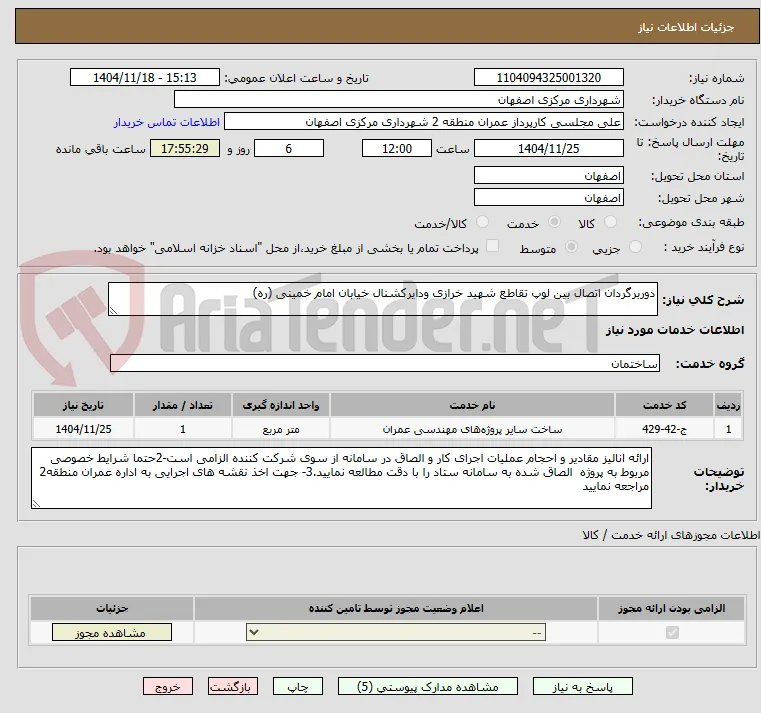Click the response deadline date field
This screenshot has width=761, height=713.
tap(548, 149)
